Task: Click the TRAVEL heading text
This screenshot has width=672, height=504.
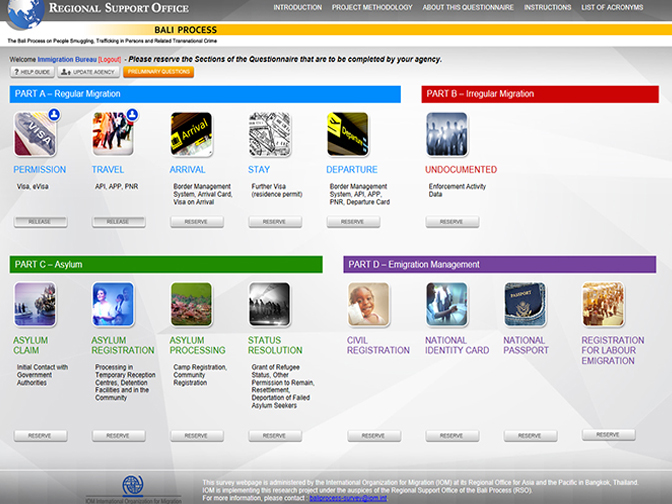Action: (108, 170)
